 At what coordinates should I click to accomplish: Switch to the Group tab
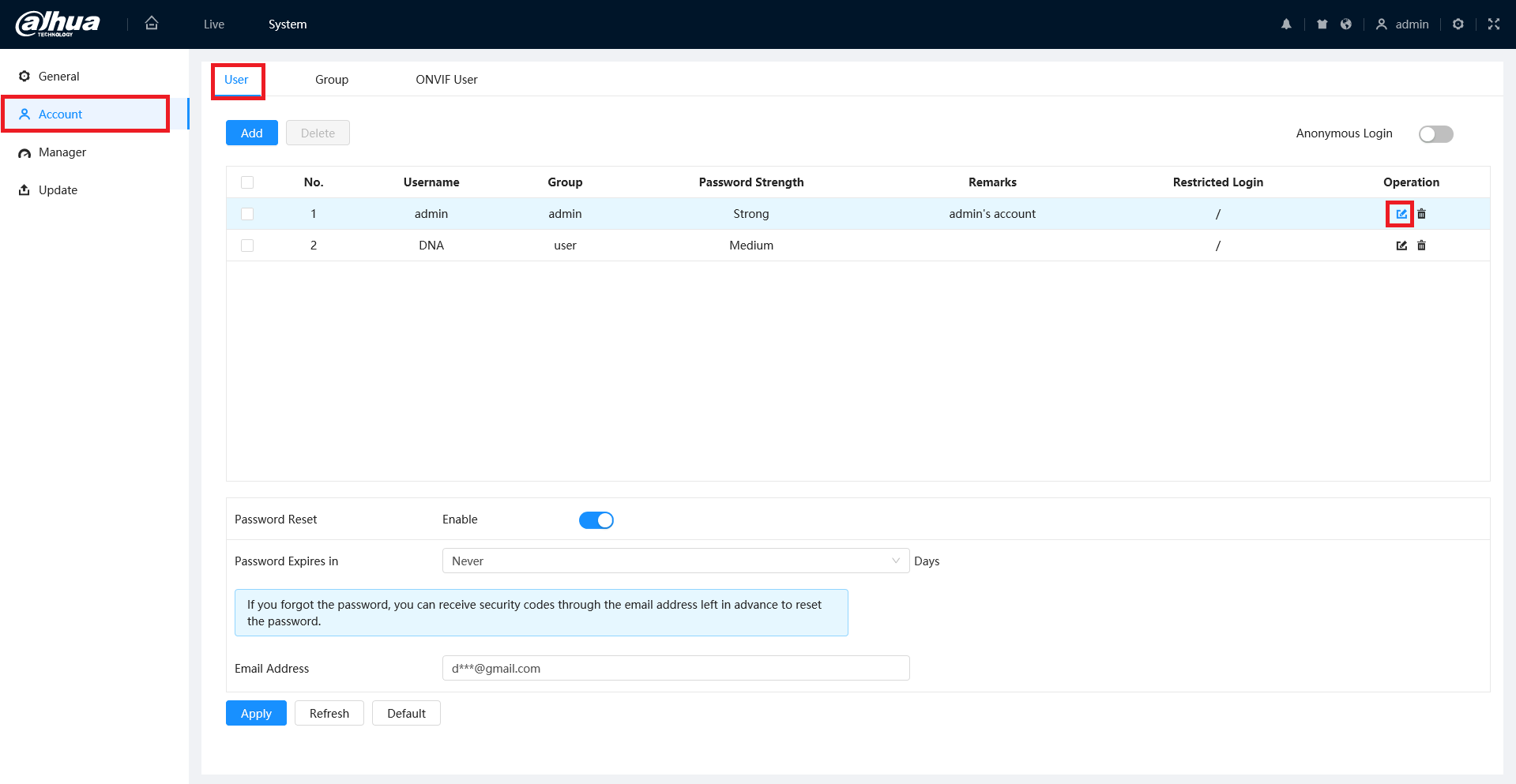(332, 80)
